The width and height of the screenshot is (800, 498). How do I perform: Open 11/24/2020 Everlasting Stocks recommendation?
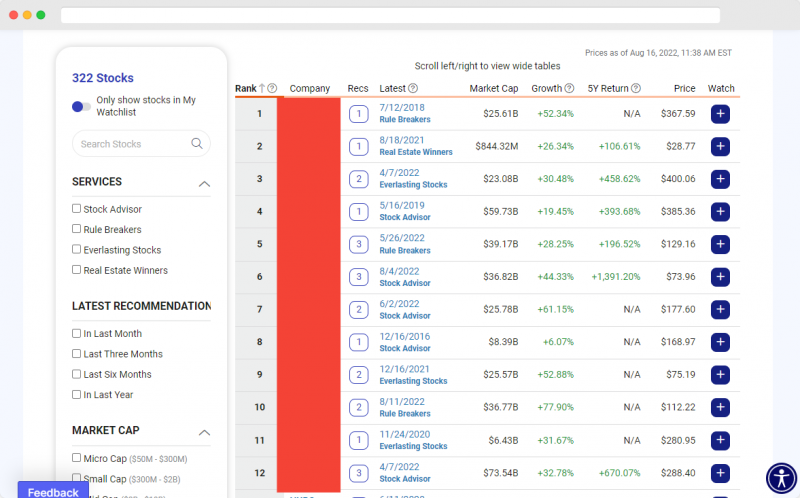click(x=413, y=440)
